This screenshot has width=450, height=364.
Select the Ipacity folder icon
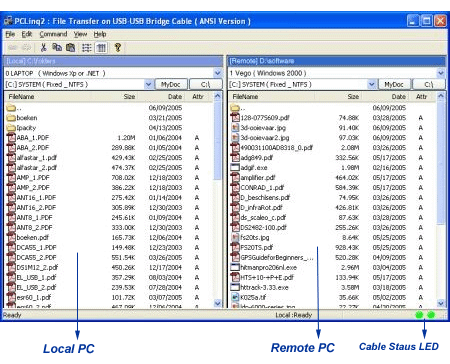11,128
